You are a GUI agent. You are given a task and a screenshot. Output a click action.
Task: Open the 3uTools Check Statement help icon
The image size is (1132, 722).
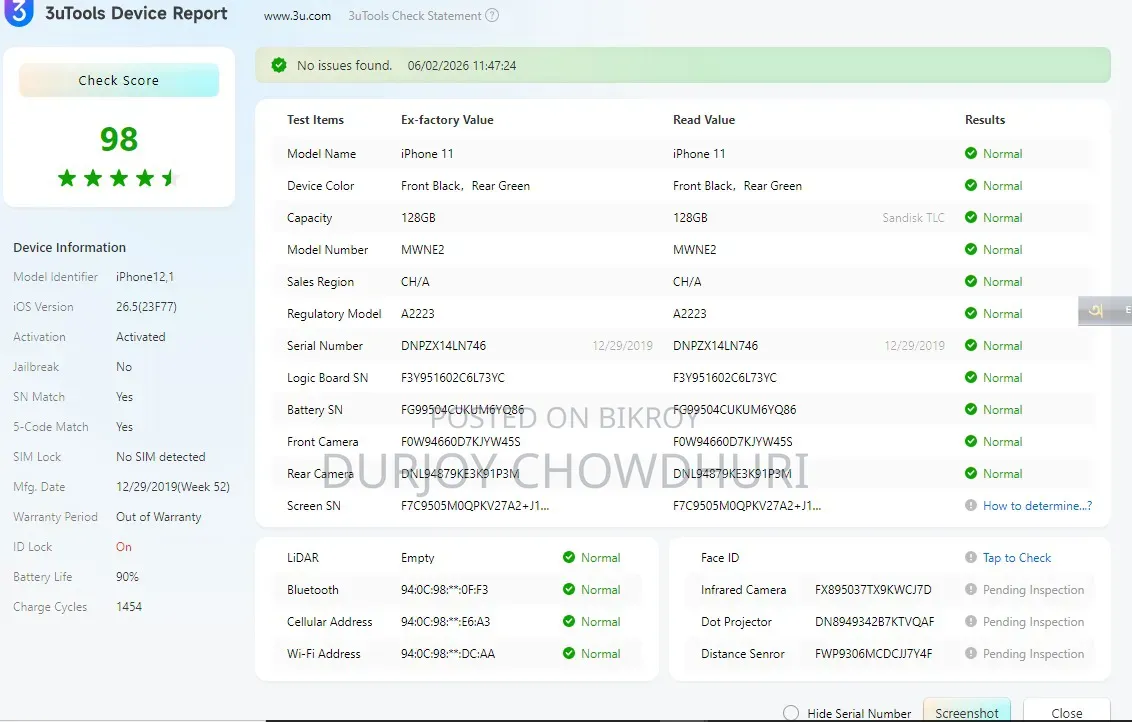[492, 15]
